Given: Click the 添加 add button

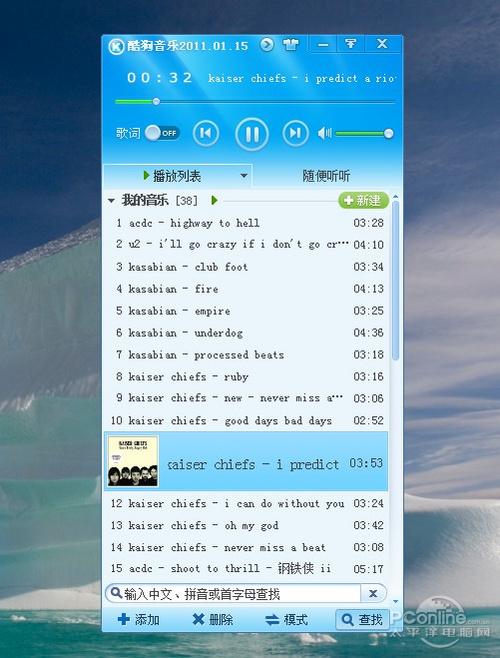Looking at the screenshot, I should click(x=139, y=619).
